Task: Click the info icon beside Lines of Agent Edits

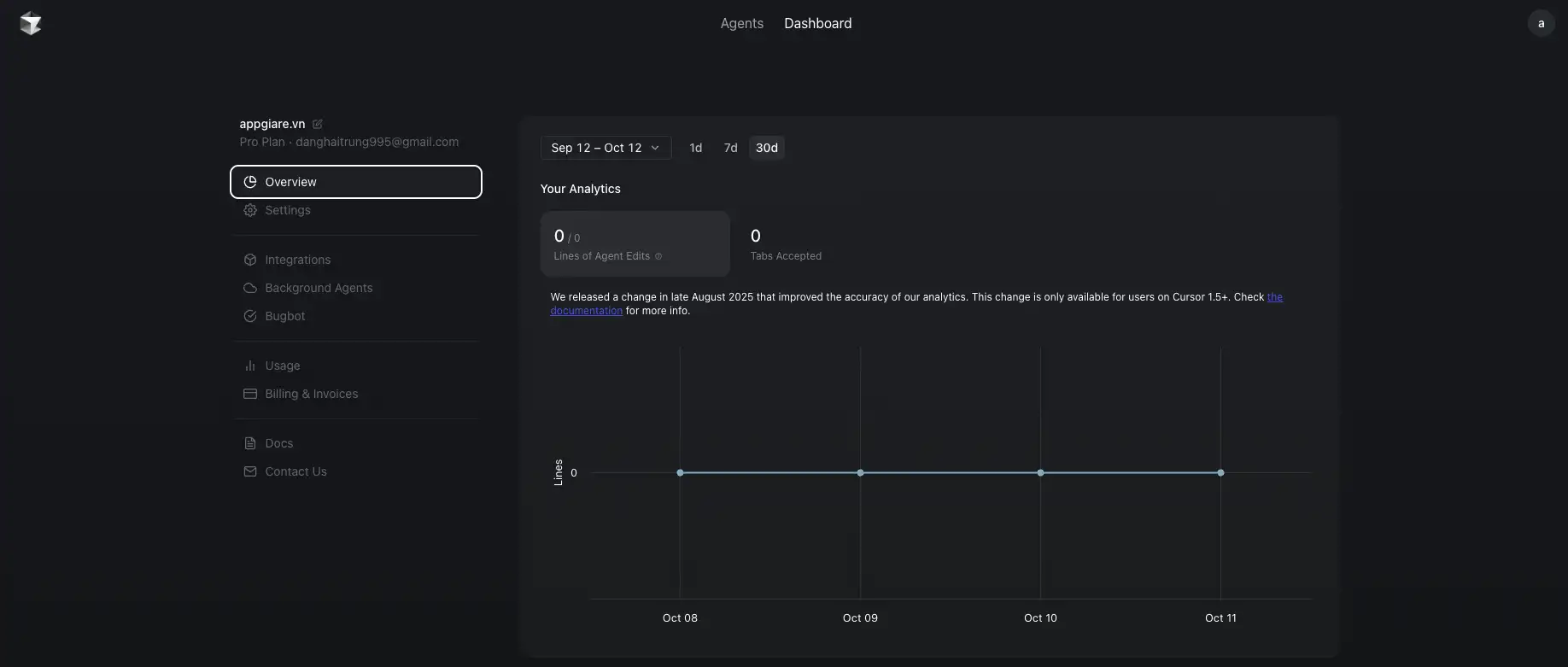Action: pyautogui.click(x=658, y=256)
